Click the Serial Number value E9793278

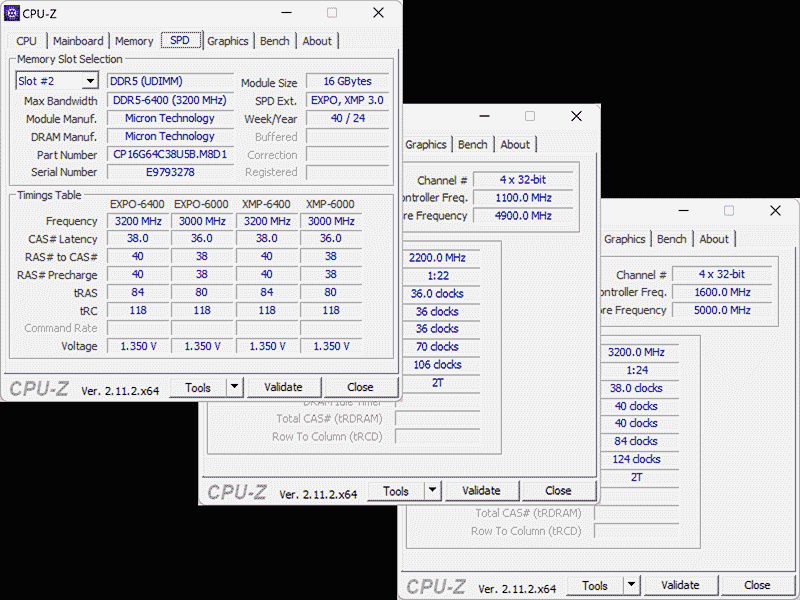coord(170,172)
